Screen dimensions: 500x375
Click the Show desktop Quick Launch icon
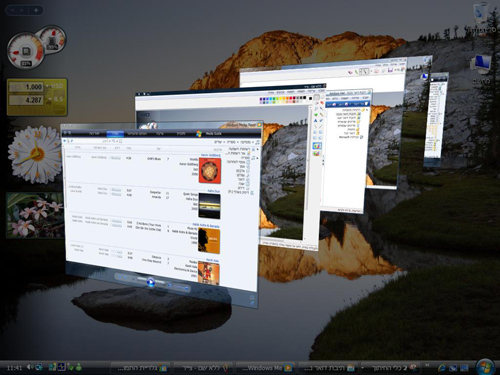click(464, 368)
